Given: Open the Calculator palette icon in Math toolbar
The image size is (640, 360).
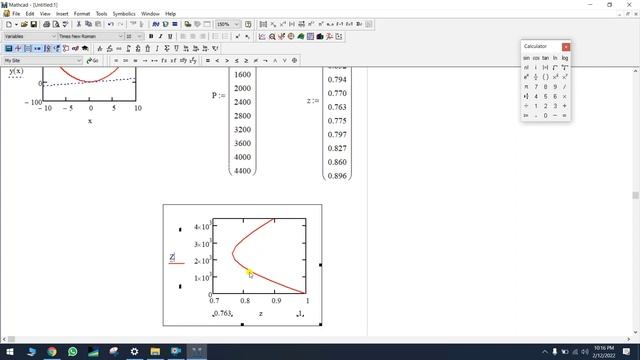Looking at the screenshot, I should click(9, 49).
